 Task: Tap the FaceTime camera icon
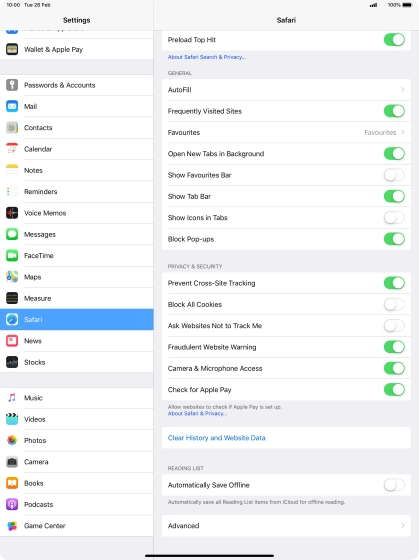(x=12, y=255)
